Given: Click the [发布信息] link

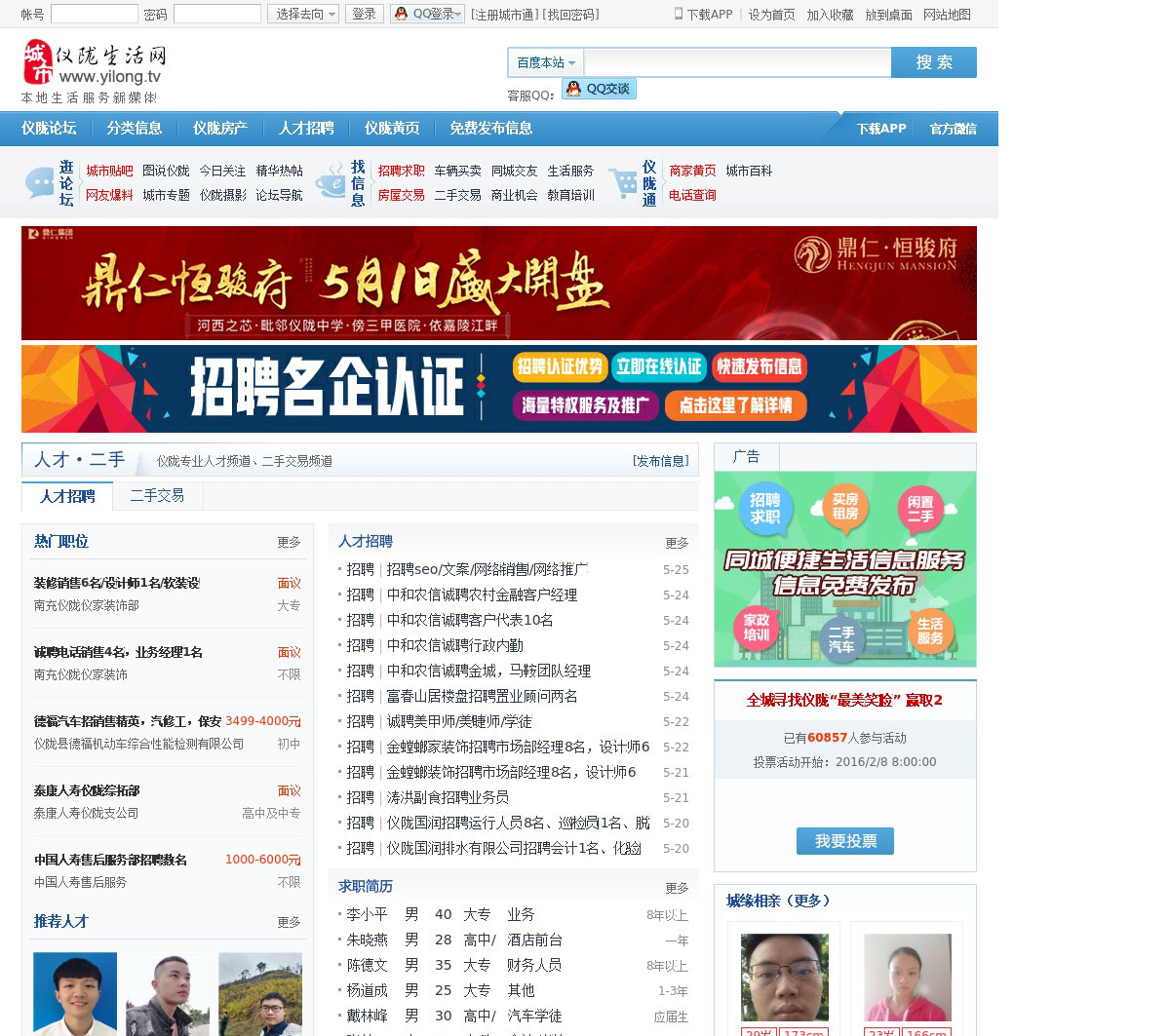Looking at the screenshot, I should click(x=661, y=461).
